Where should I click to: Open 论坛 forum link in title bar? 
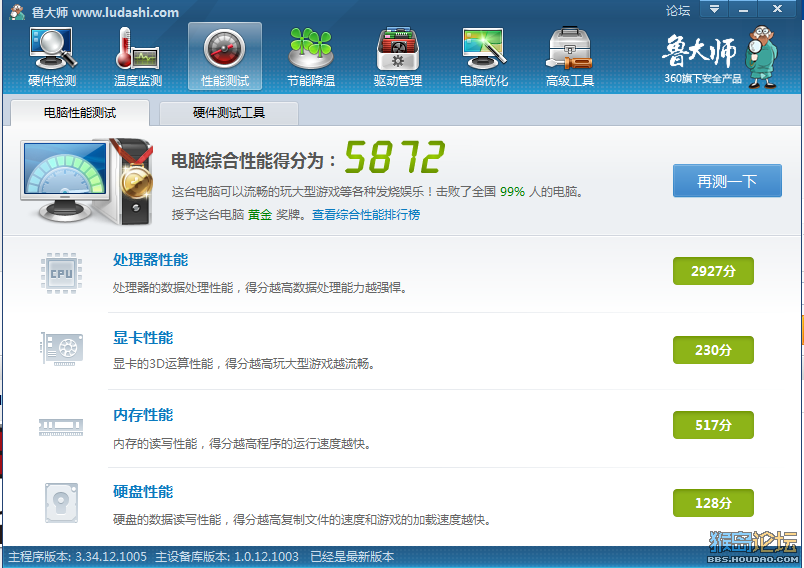tap(678, 10)
